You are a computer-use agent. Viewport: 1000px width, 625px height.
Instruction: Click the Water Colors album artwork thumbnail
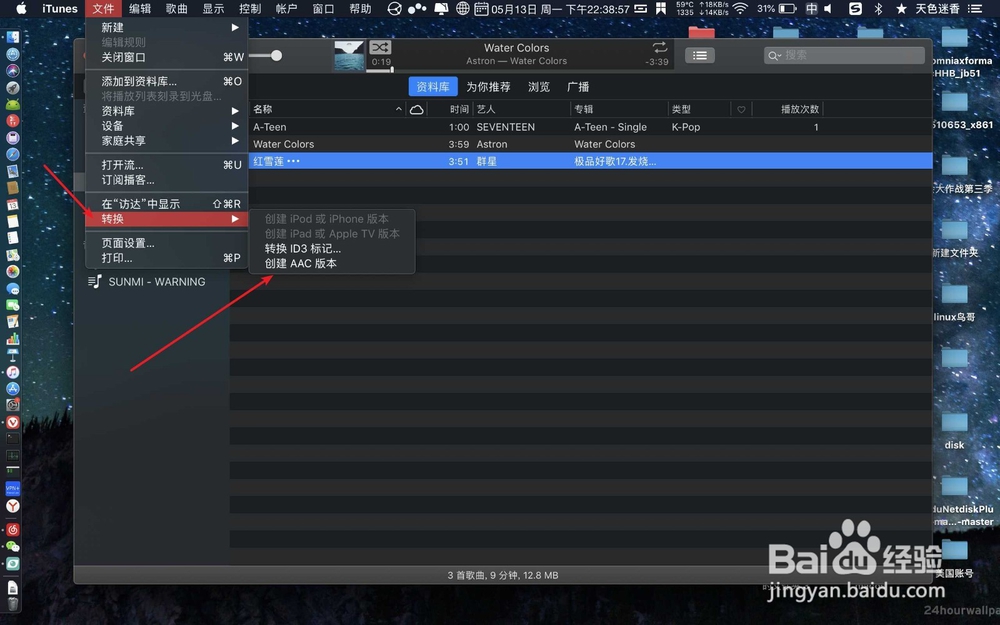point(349,55)
